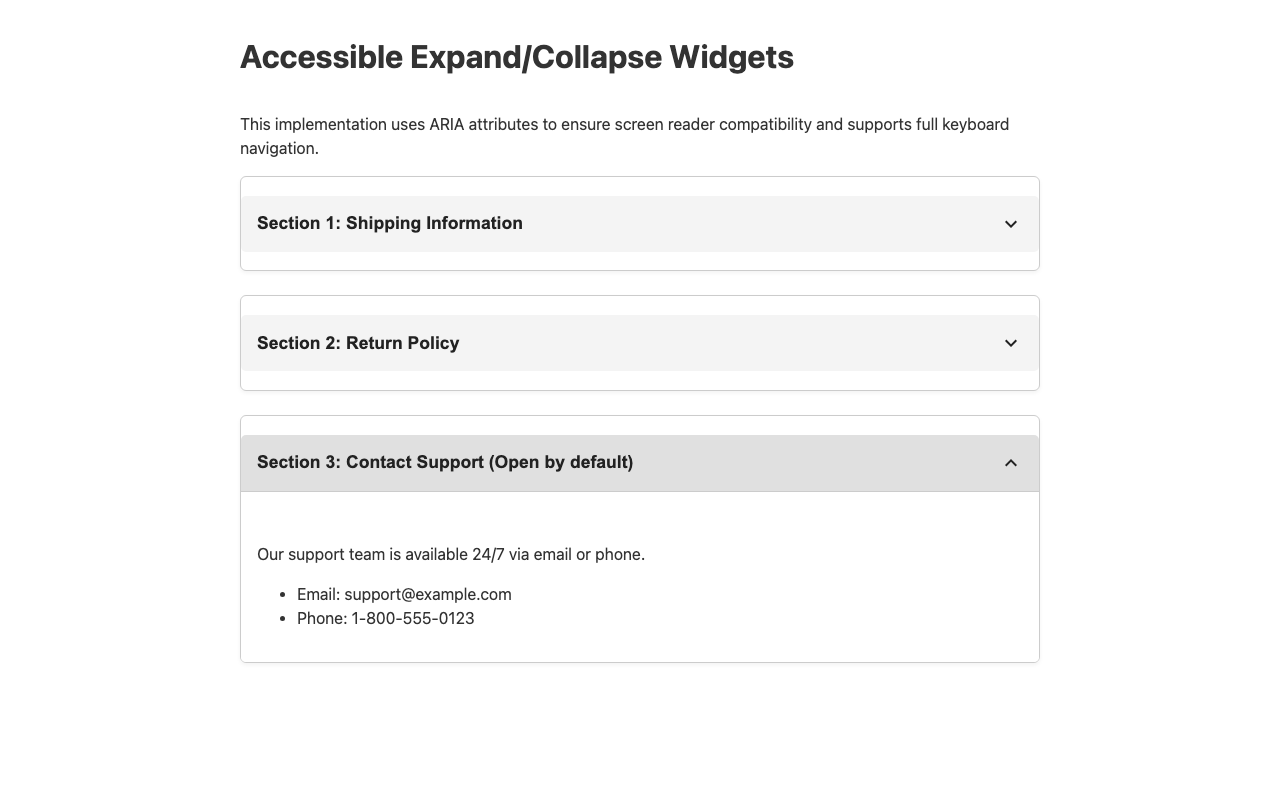Select the phone number 1-800-555-0123

(413, 618)
